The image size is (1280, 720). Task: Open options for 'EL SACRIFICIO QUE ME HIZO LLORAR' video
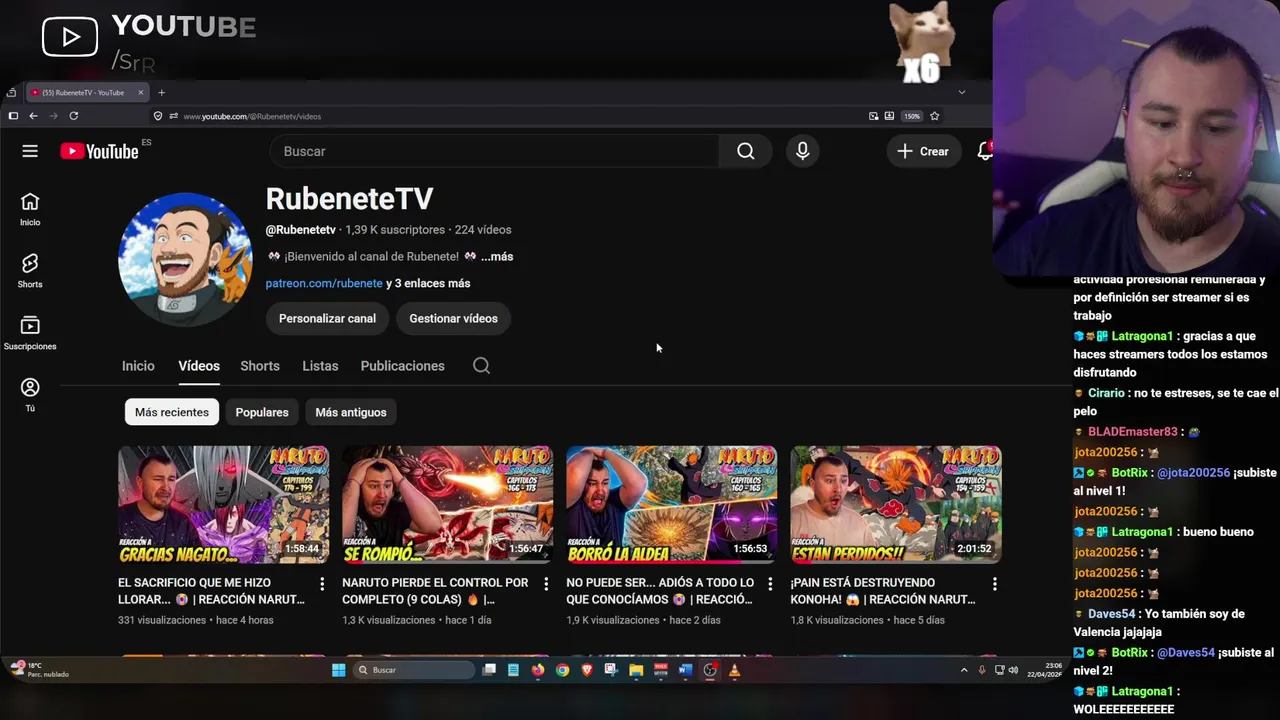(322, 583)
